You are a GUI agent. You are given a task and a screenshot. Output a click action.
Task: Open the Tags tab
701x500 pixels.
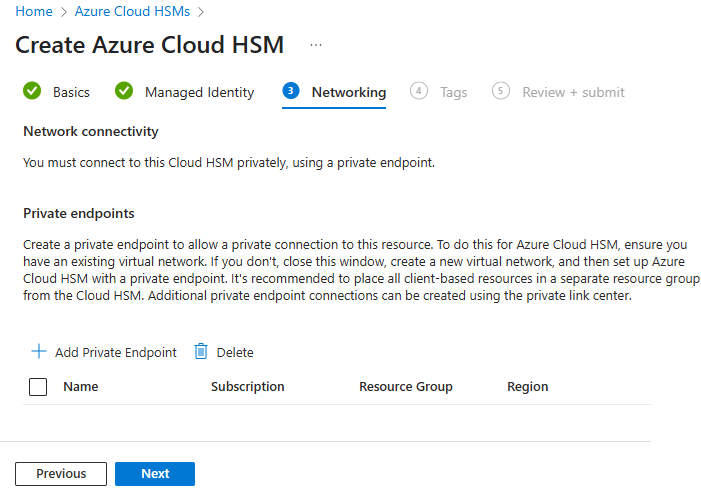pos(453,92)
